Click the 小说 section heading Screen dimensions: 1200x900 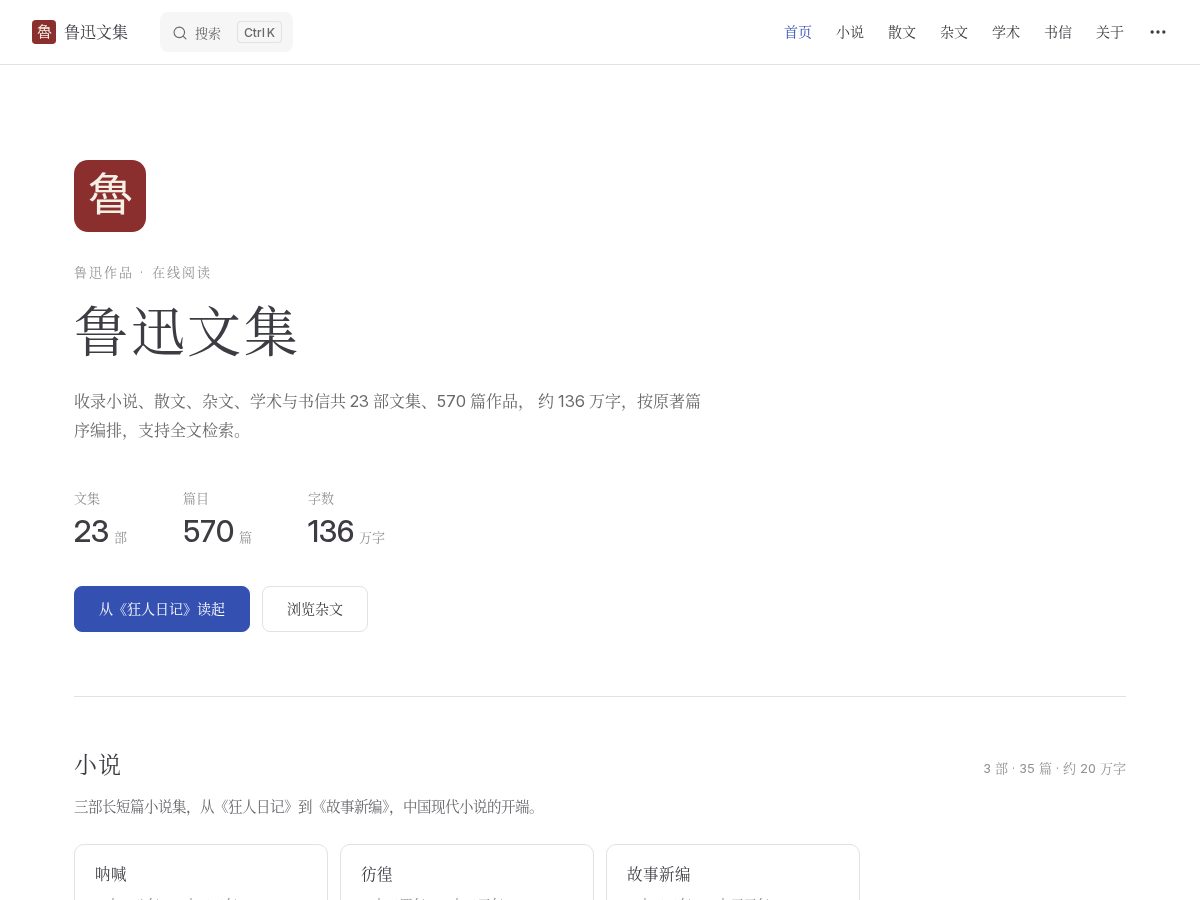click(97, 765)
